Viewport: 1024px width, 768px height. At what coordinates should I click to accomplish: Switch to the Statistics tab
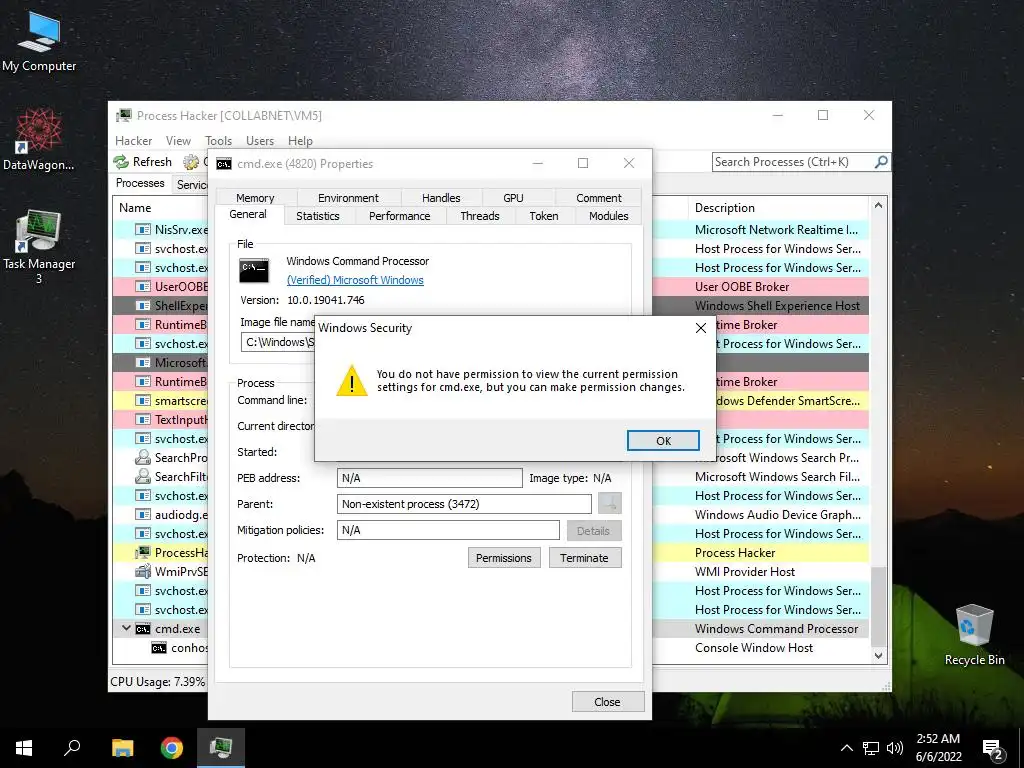tap(318, 216)
